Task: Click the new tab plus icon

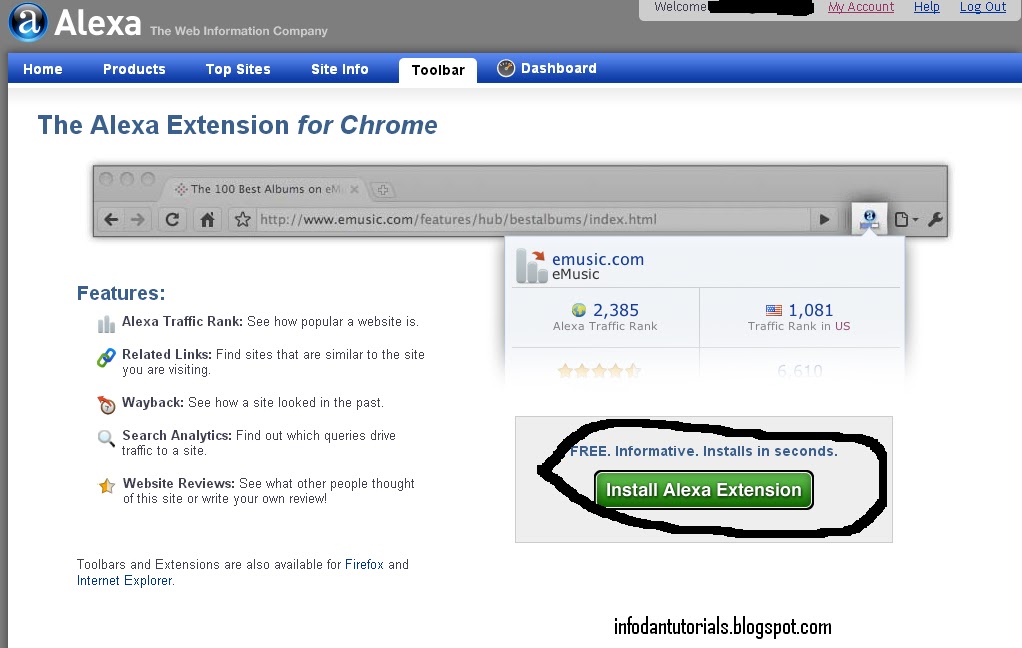Action: pos(383,190)
